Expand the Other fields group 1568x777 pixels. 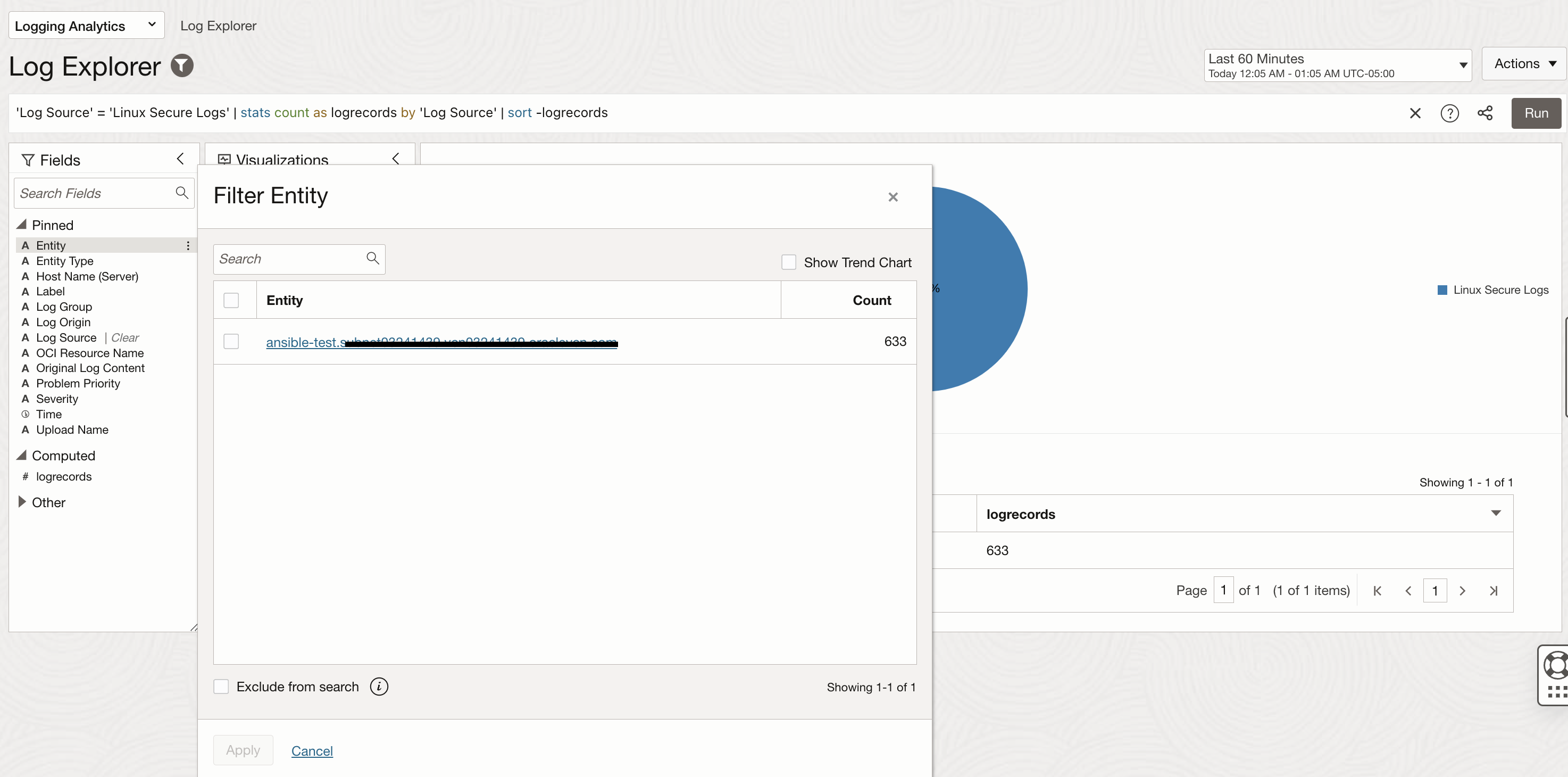(22, 502)
